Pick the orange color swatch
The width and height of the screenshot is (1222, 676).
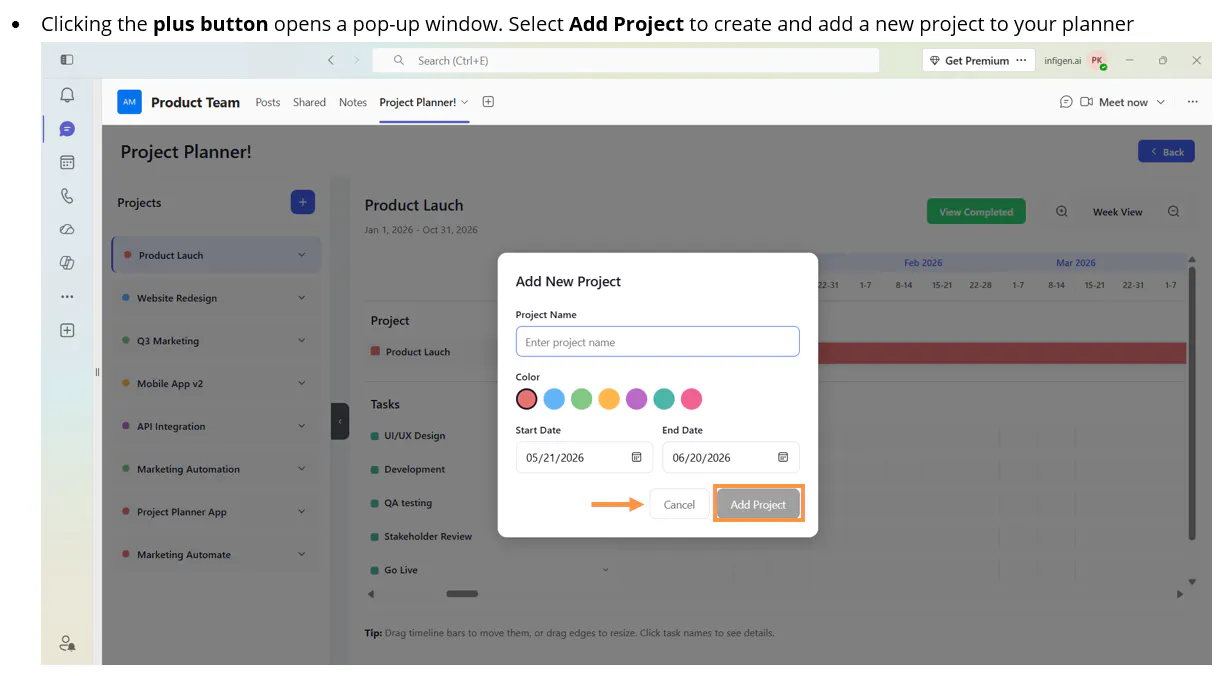[x=609, y=399]
